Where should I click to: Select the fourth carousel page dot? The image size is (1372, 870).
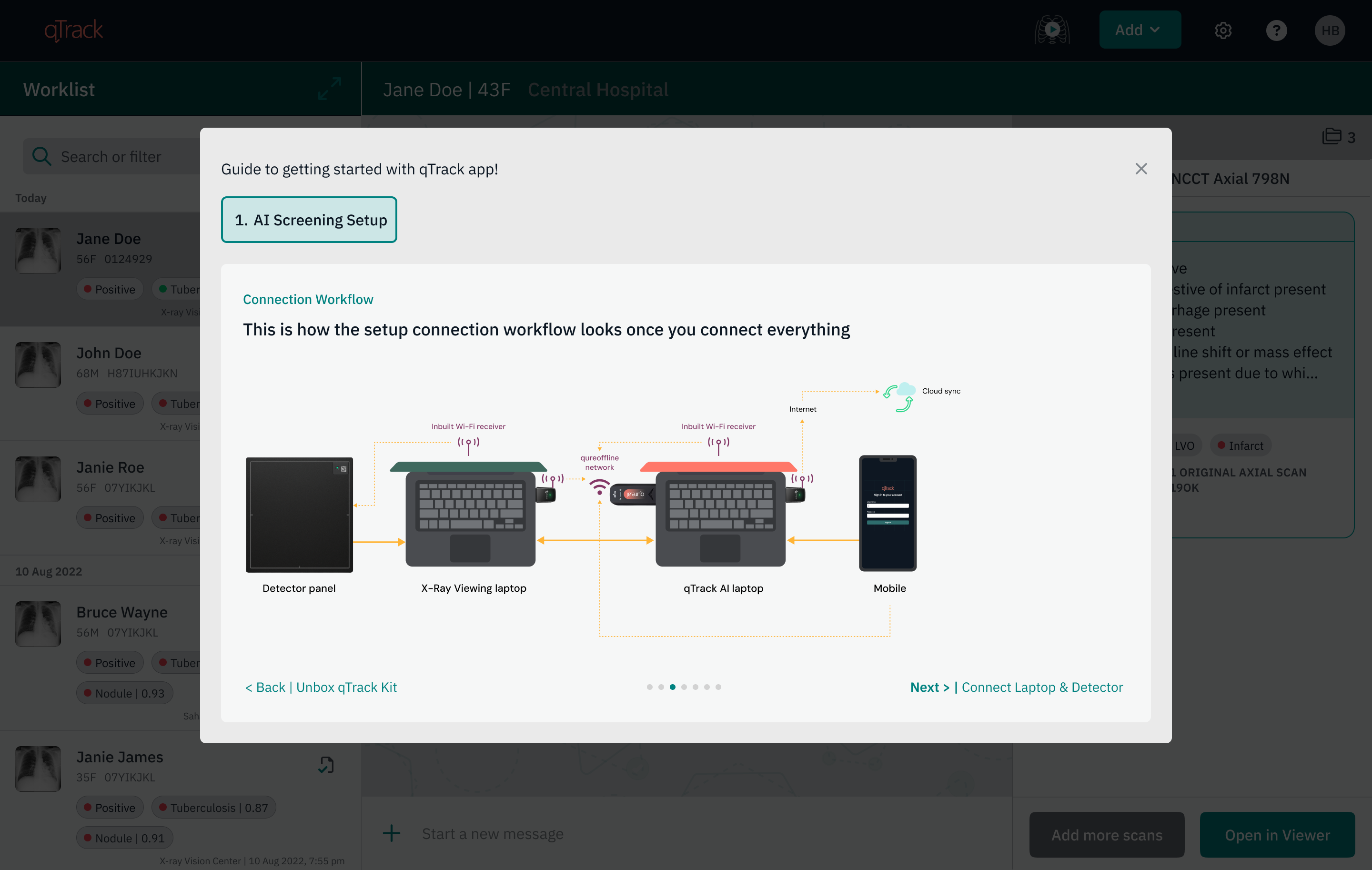pyautogui.click(x=684, y=687)
